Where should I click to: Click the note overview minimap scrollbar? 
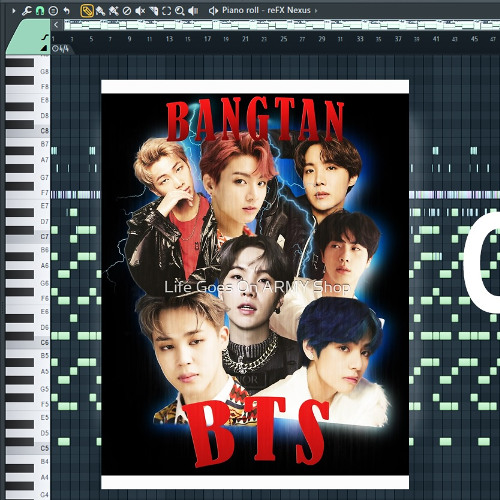coord(282,25)
